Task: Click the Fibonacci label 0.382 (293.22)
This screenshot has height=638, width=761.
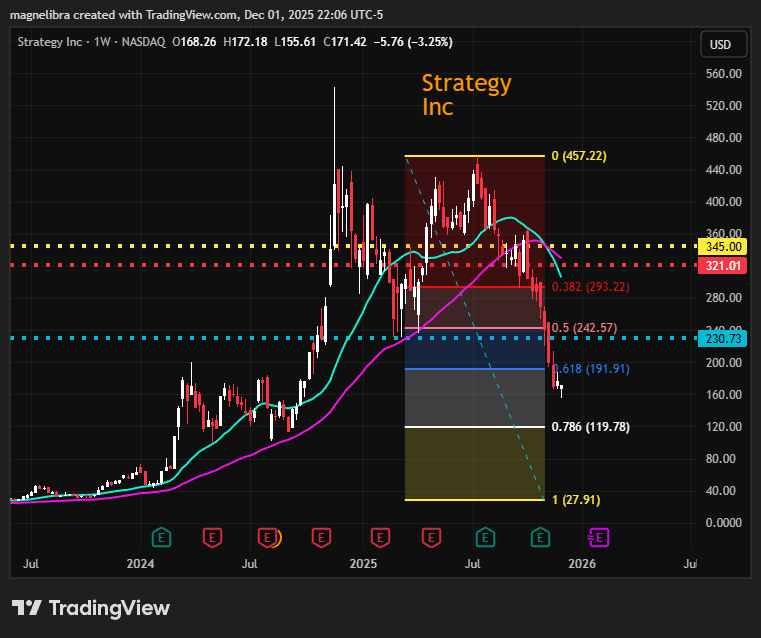Action: point(591,287)
